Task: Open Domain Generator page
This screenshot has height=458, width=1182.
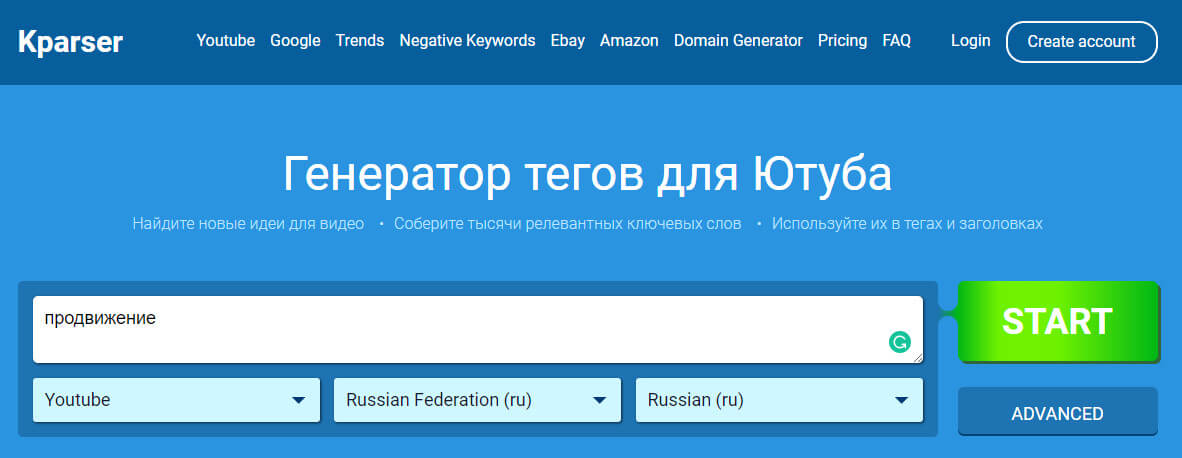Action: pyautogui.click(x=738, y=41)
